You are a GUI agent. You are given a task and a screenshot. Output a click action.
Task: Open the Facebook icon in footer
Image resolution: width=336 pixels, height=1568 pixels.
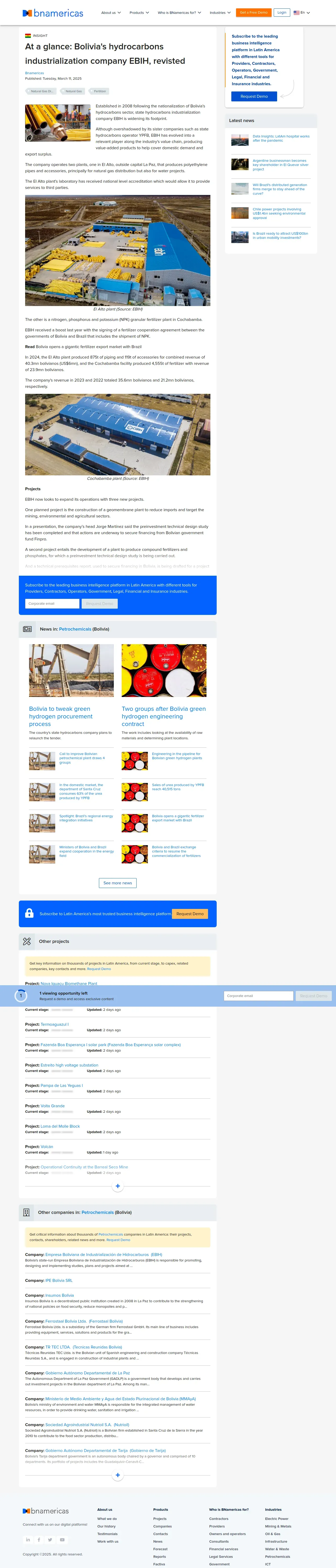click(39, 1540)
